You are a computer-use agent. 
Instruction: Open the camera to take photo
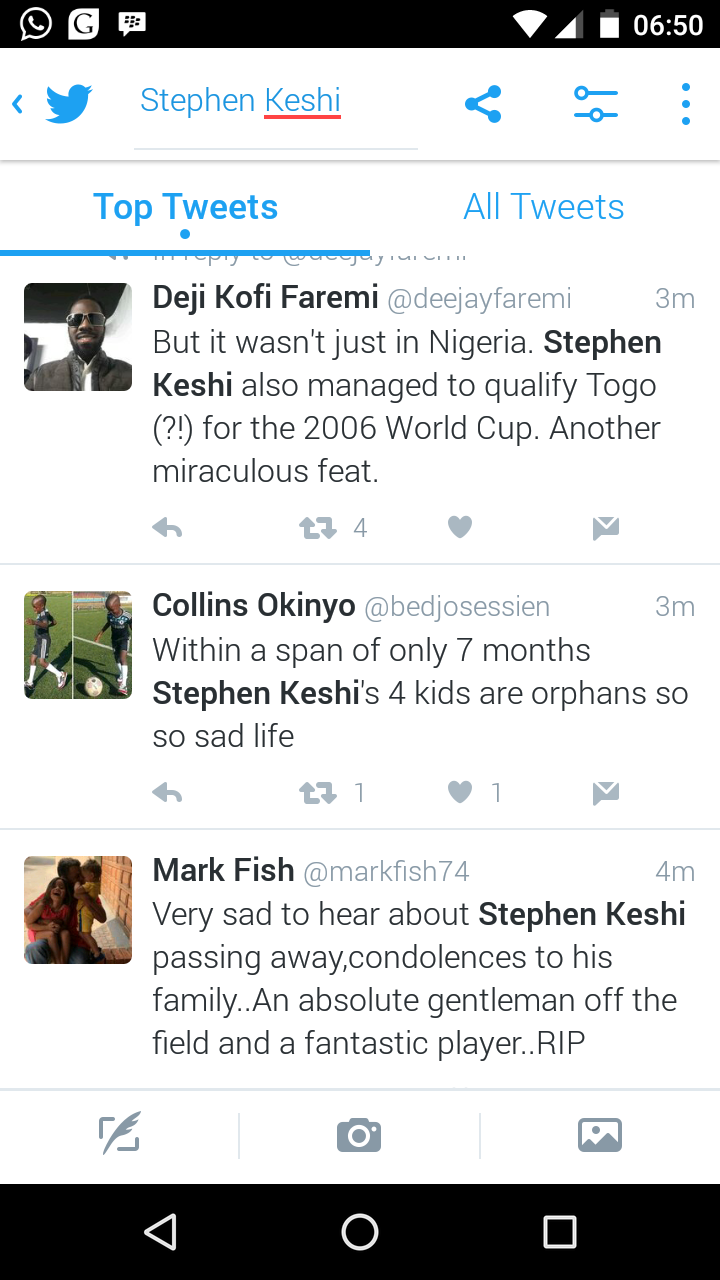(x=359, y=1135)
